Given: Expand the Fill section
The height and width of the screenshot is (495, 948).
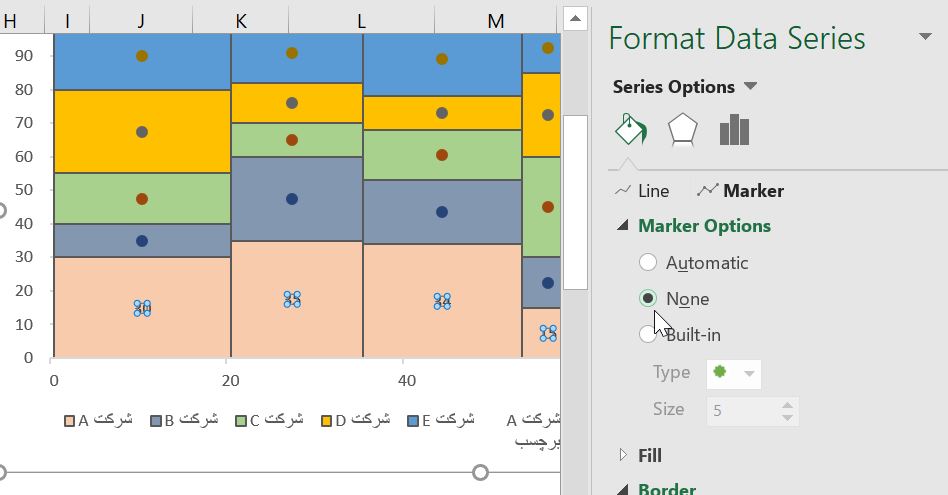Looking at the screenshot, I should tap(623, 456).
